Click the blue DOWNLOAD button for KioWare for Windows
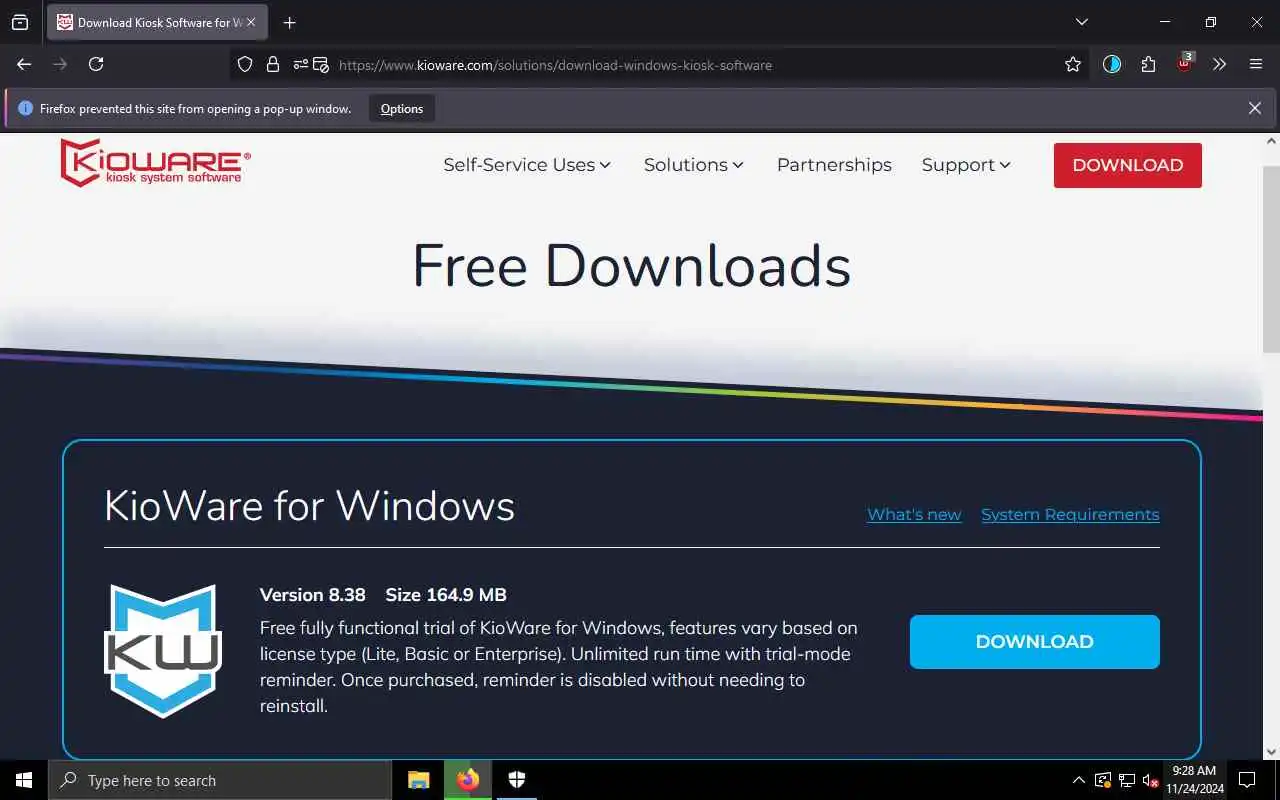Viewport: 1280px width, 800px height. coord(1035,642)
